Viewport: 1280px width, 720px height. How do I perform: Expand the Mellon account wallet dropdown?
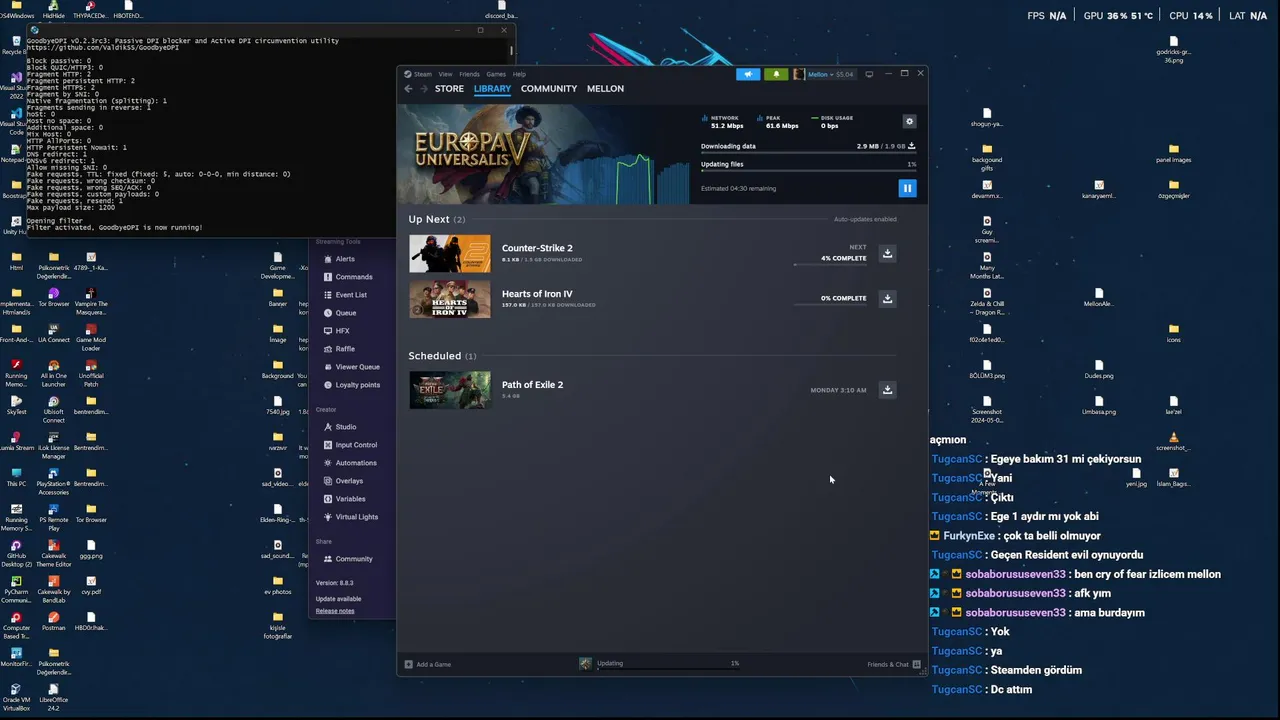pos(831,74)
